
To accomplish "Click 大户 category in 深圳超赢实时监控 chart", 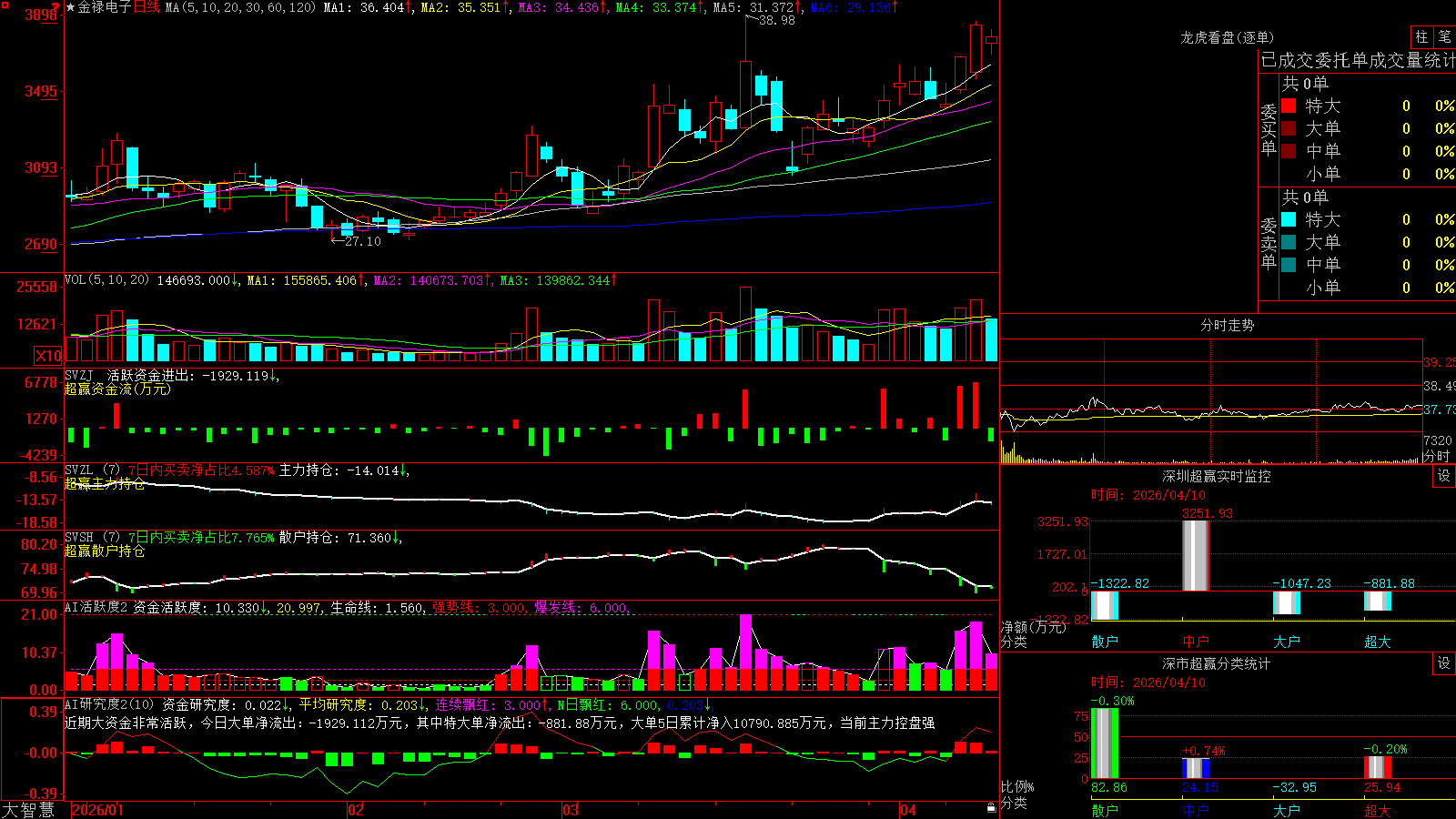I will (x=1287, y=642).
